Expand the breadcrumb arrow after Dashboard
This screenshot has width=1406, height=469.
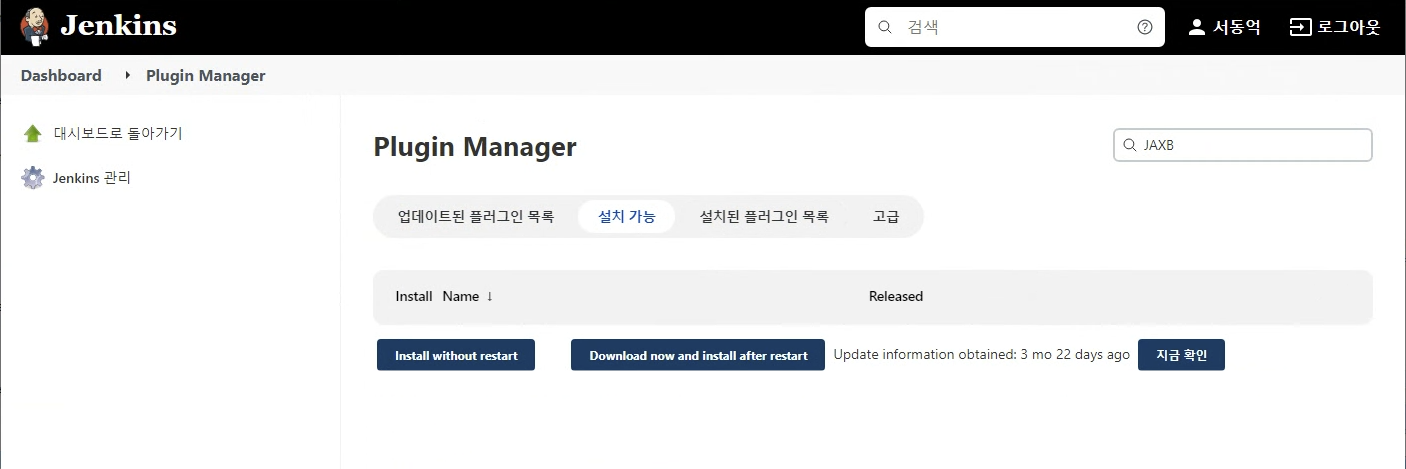[x=127, y=75]
